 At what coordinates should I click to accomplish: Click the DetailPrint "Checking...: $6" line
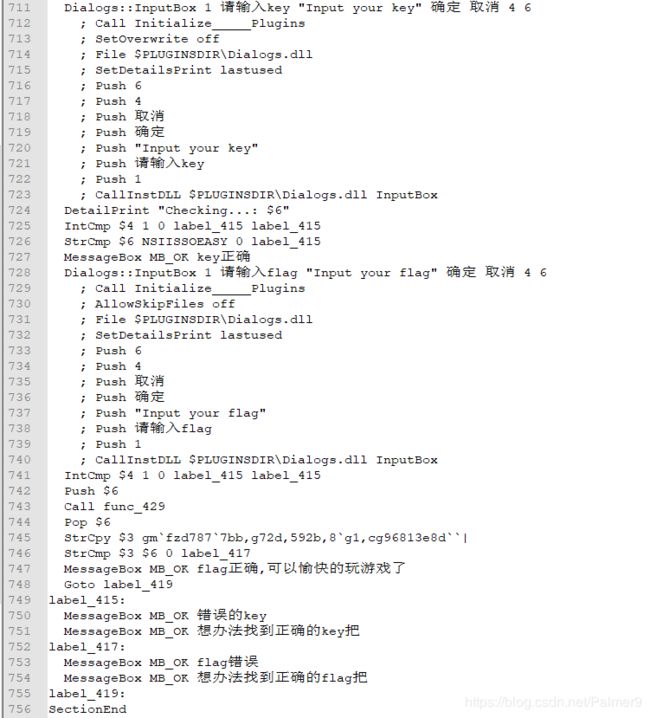[176, 211]
